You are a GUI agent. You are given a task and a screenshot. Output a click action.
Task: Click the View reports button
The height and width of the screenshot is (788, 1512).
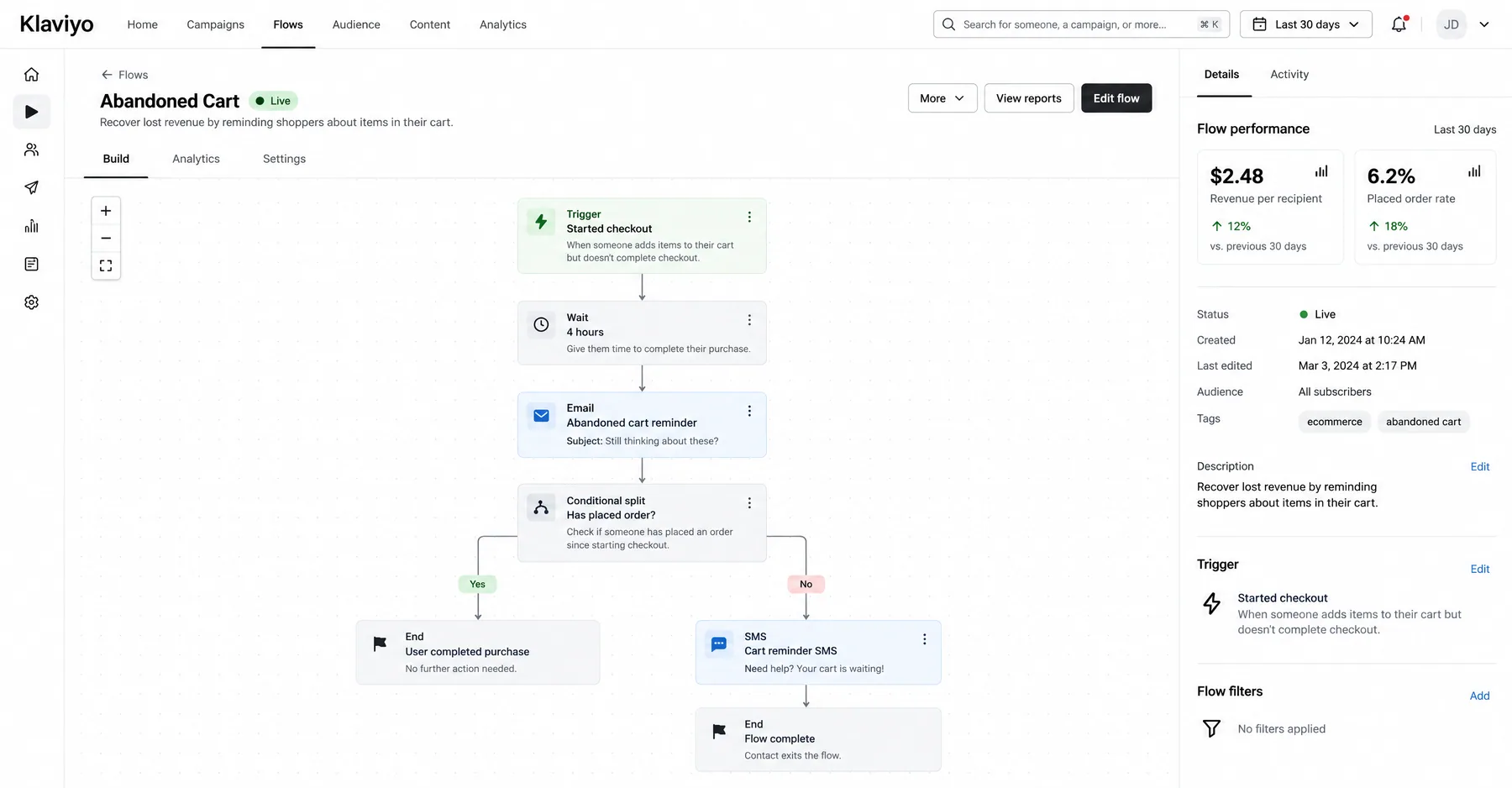click(1029, 98)
